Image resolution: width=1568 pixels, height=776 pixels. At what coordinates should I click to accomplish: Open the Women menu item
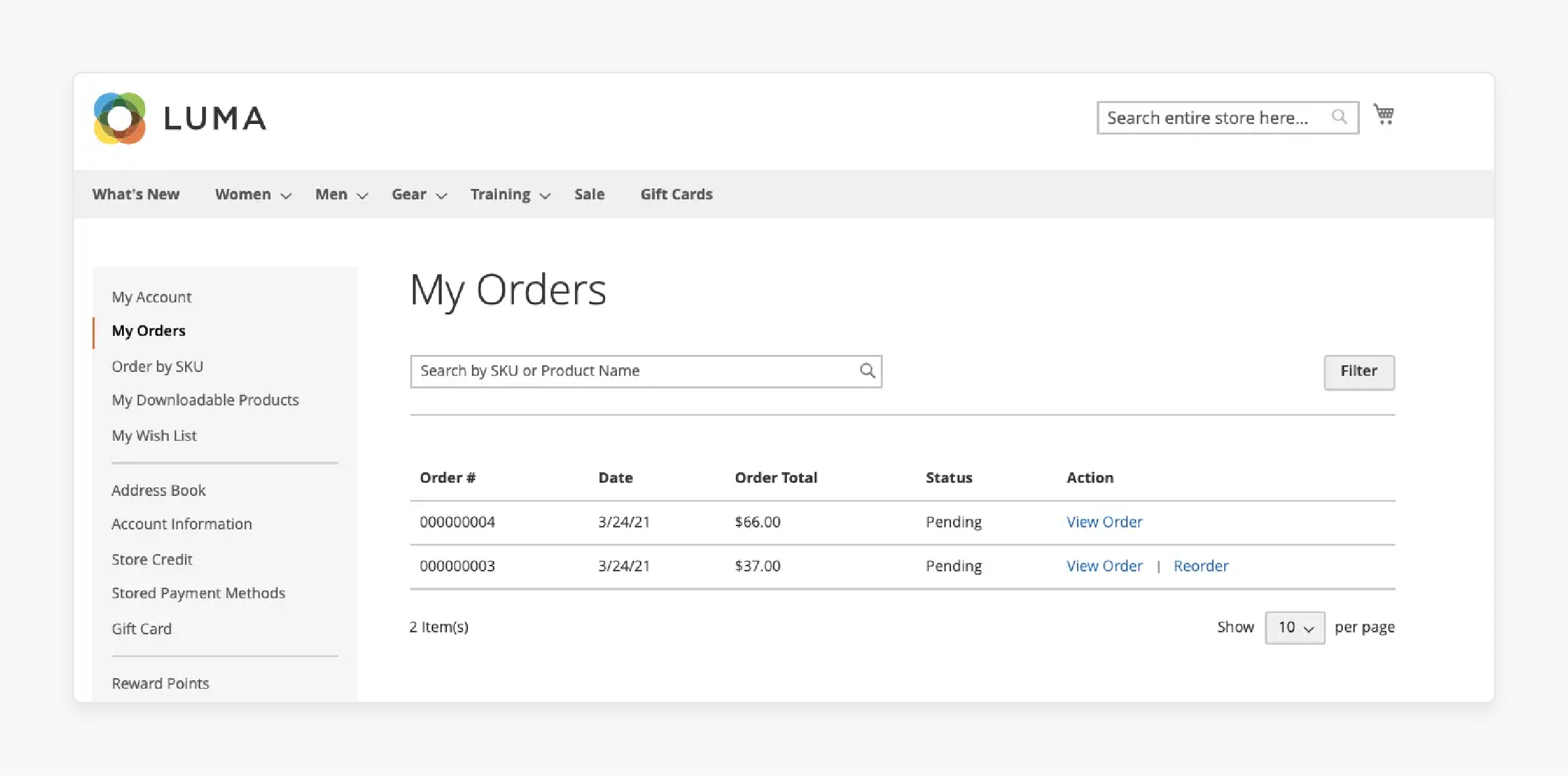point(243,194)
